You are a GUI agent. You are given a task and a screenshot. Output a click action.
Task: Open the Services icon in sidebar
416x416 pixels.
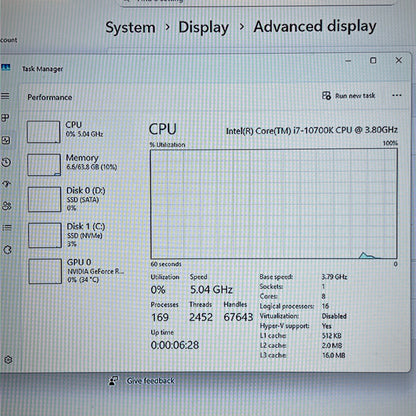pos(7,250)
